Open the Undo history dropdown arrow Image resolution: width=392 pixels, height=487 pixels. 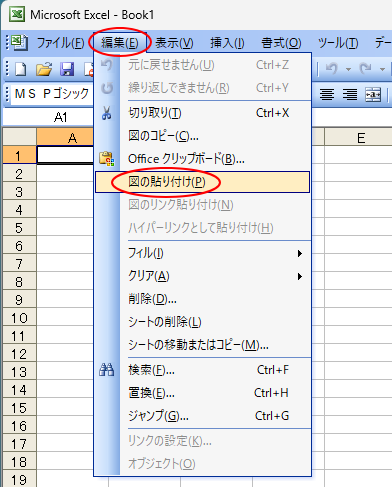coord(348,69)
